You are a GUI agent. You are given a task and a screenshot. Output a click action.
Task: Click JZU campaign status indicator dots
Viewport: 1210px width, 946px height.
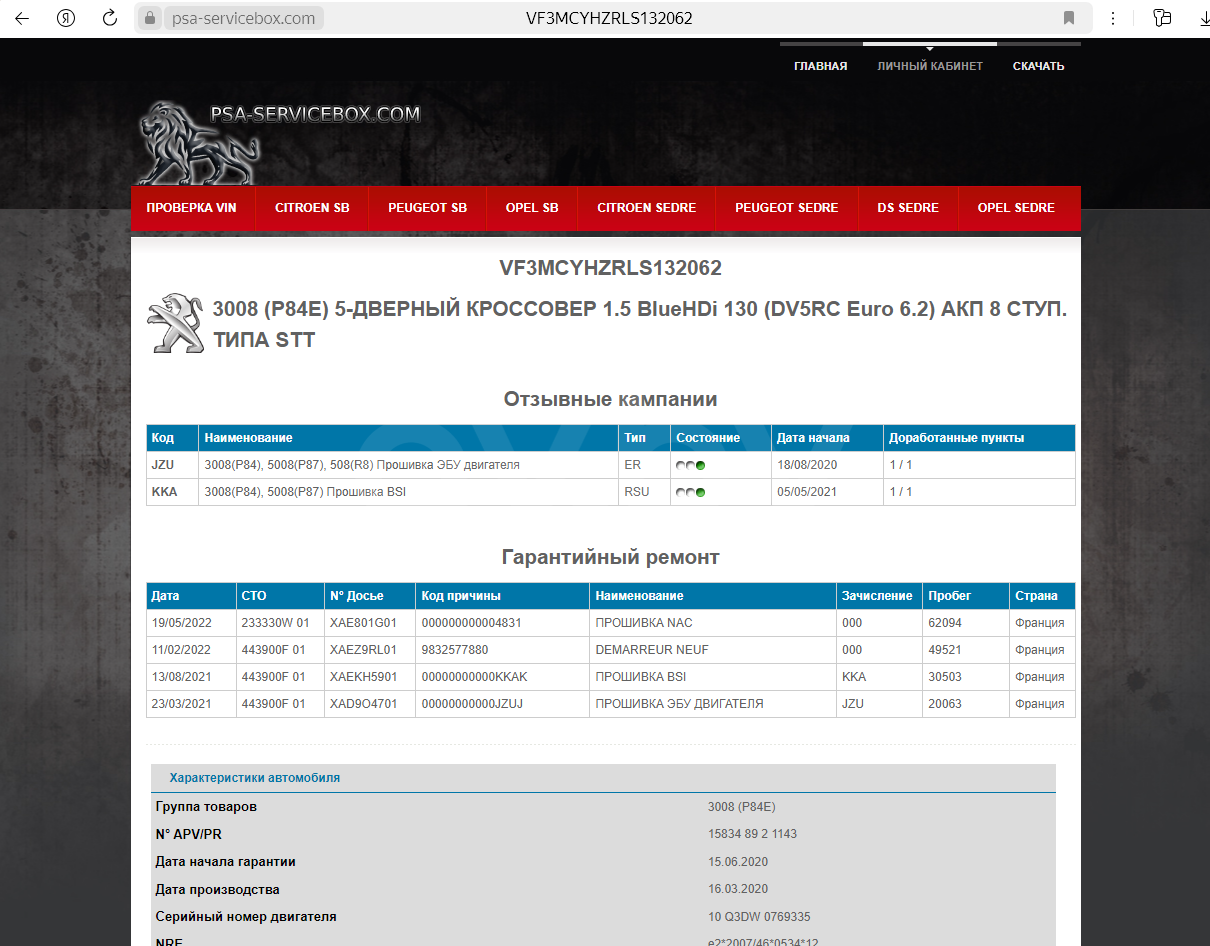[690, 465]
